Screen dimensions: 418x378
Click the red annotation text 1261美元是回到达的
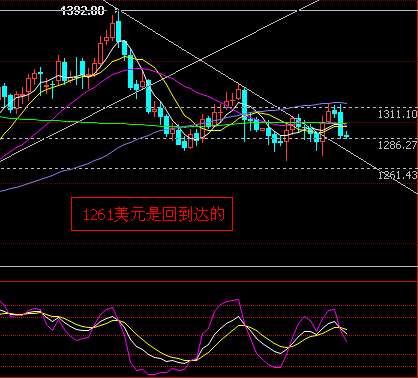coord(154,214)
